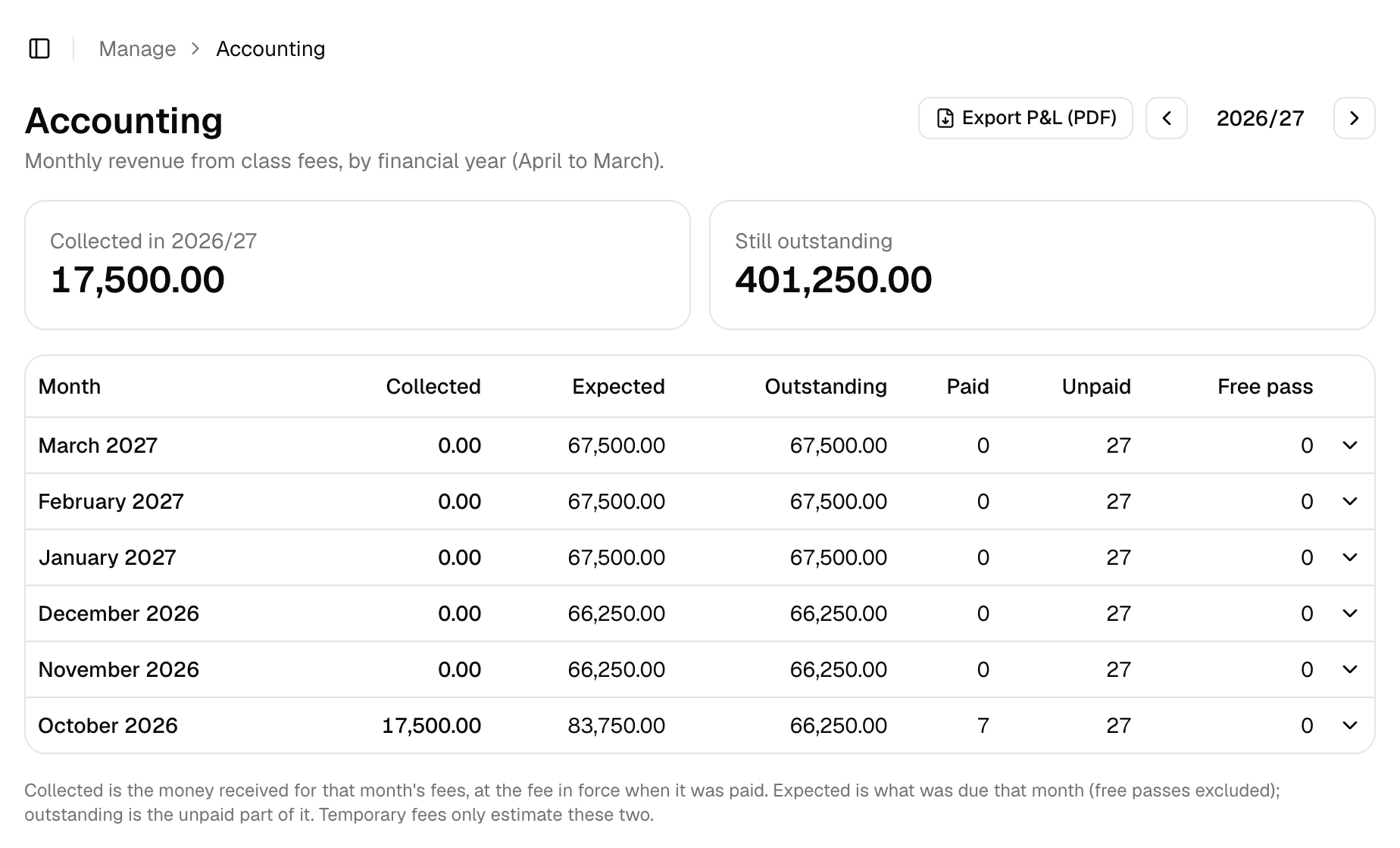
Task: Click the Free pass column header
Action: pyautogui.click(x=1265, y=387)
